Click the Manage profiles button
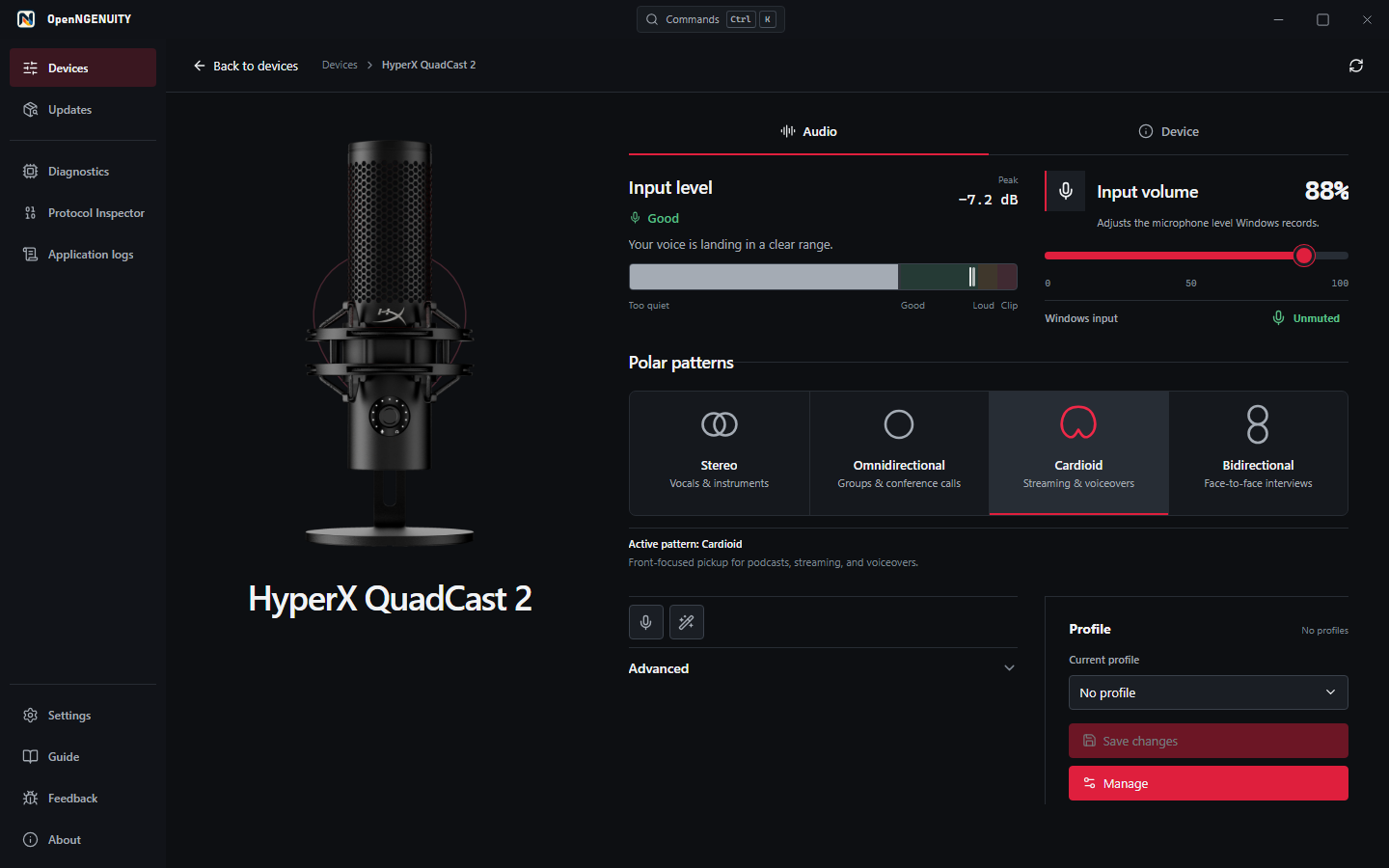Screen dimensions: 1389x868 click(1209, 783)
